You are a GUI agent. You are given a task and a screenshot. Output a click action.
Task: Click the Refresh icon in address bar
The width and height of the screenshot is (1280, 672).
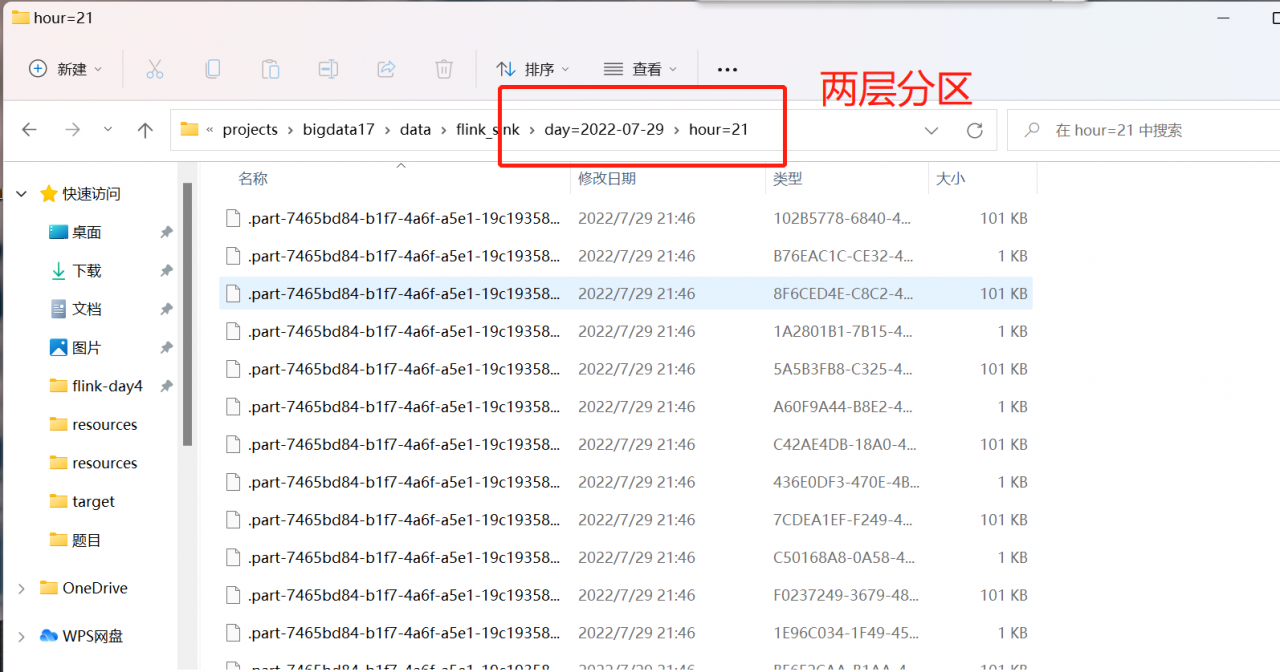pos(974,130)
